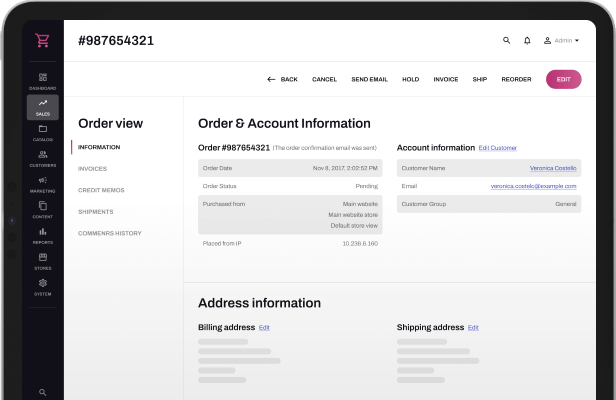Open Marketing megaphone section
This screenshot has height=400, width=616.
pos(42,184)
